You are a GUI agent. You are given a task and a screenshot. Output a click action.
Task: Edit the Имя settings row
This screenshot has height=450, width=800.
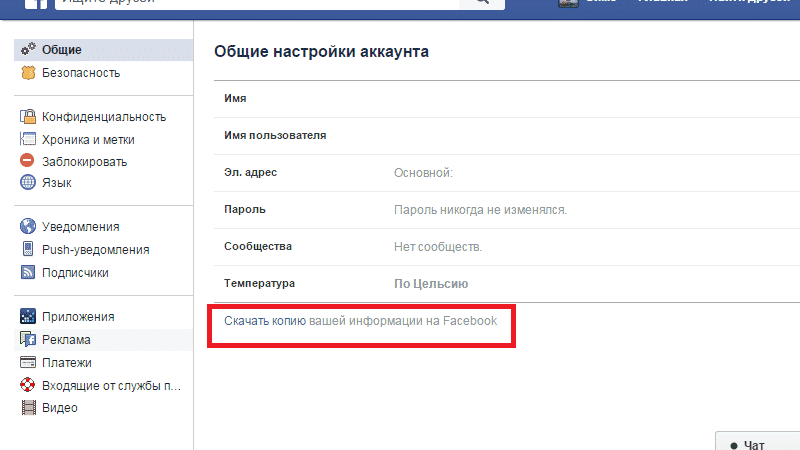click(507, 98)
